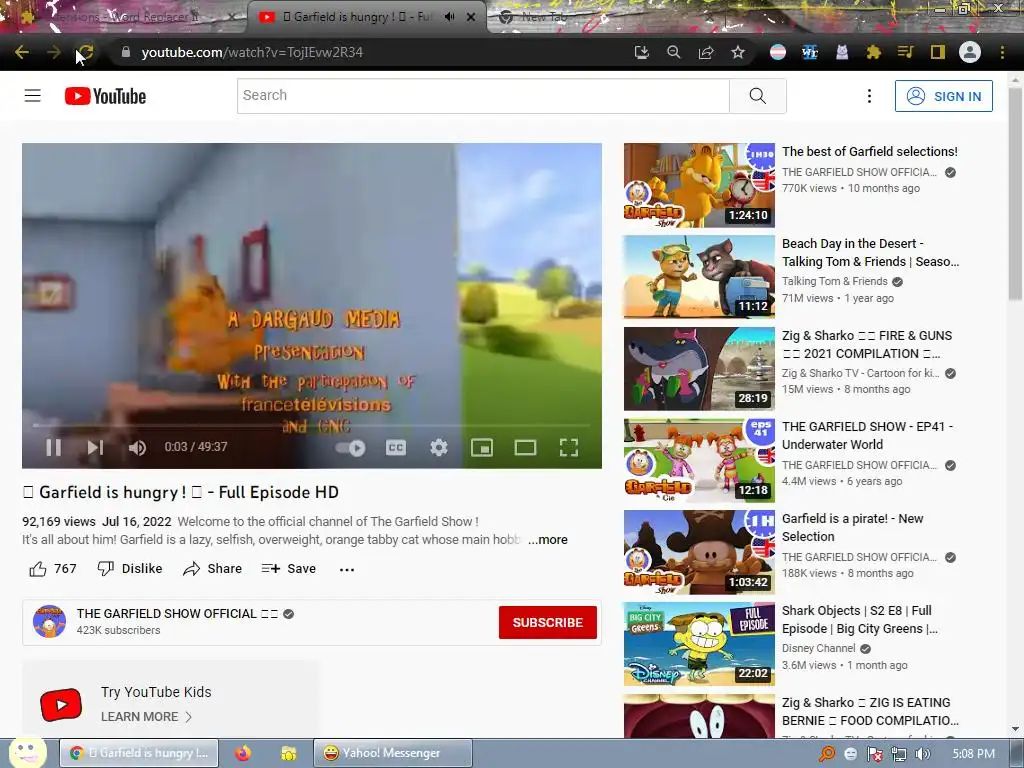The image size is (1024, 768).
Task: Reload the page with refresh icon
Action: coord(86,52)
